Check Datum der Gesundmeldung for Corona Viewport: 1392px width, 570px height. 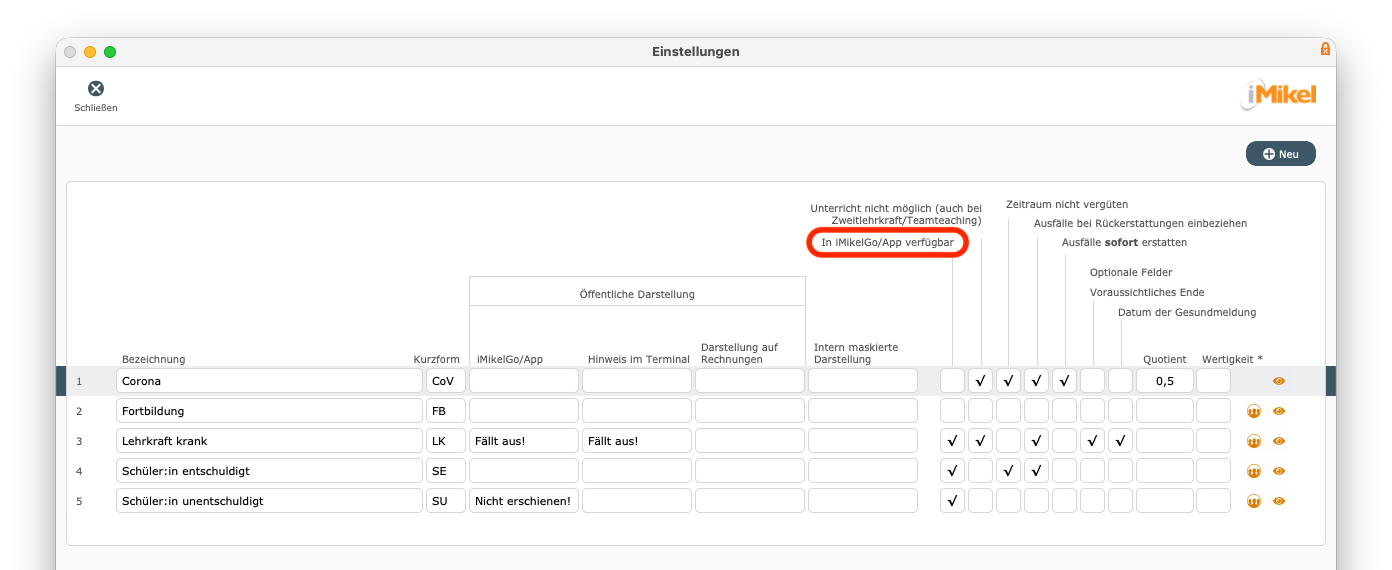pos(1121,381)
